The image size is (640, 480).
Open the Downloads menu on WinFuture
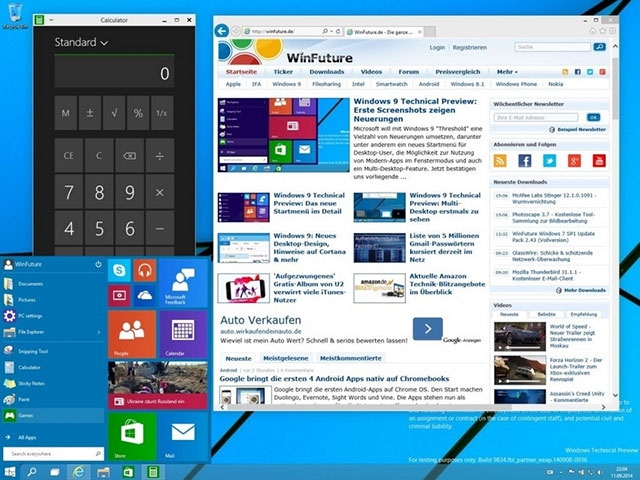(x=327, y=72)
